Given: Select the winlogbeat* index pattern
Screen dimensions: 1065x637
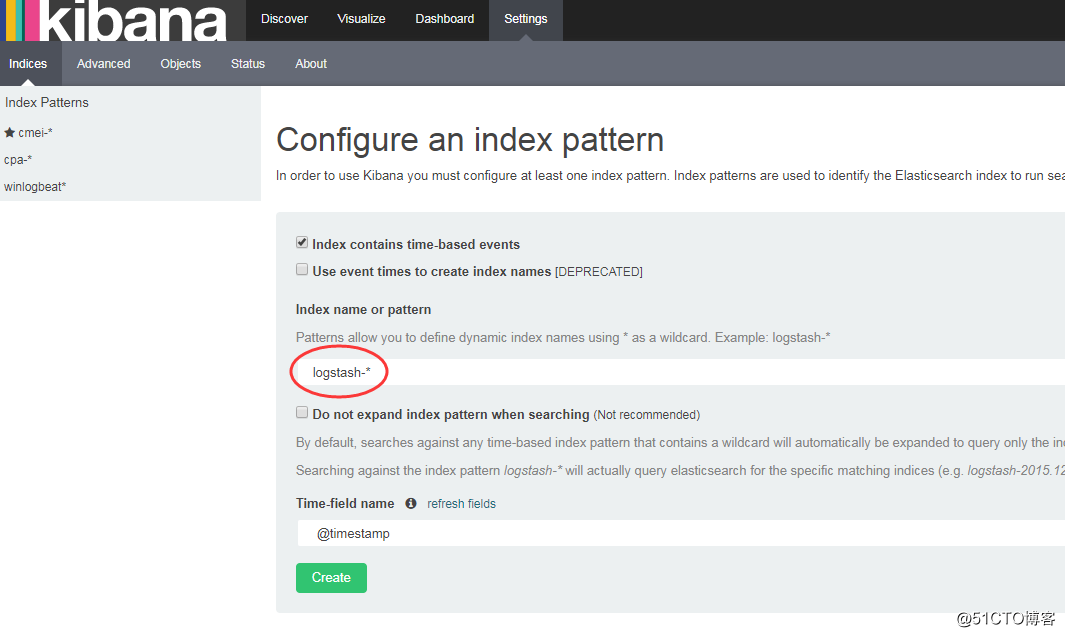Looking at the screenshot, I should [x=35, y=187].
